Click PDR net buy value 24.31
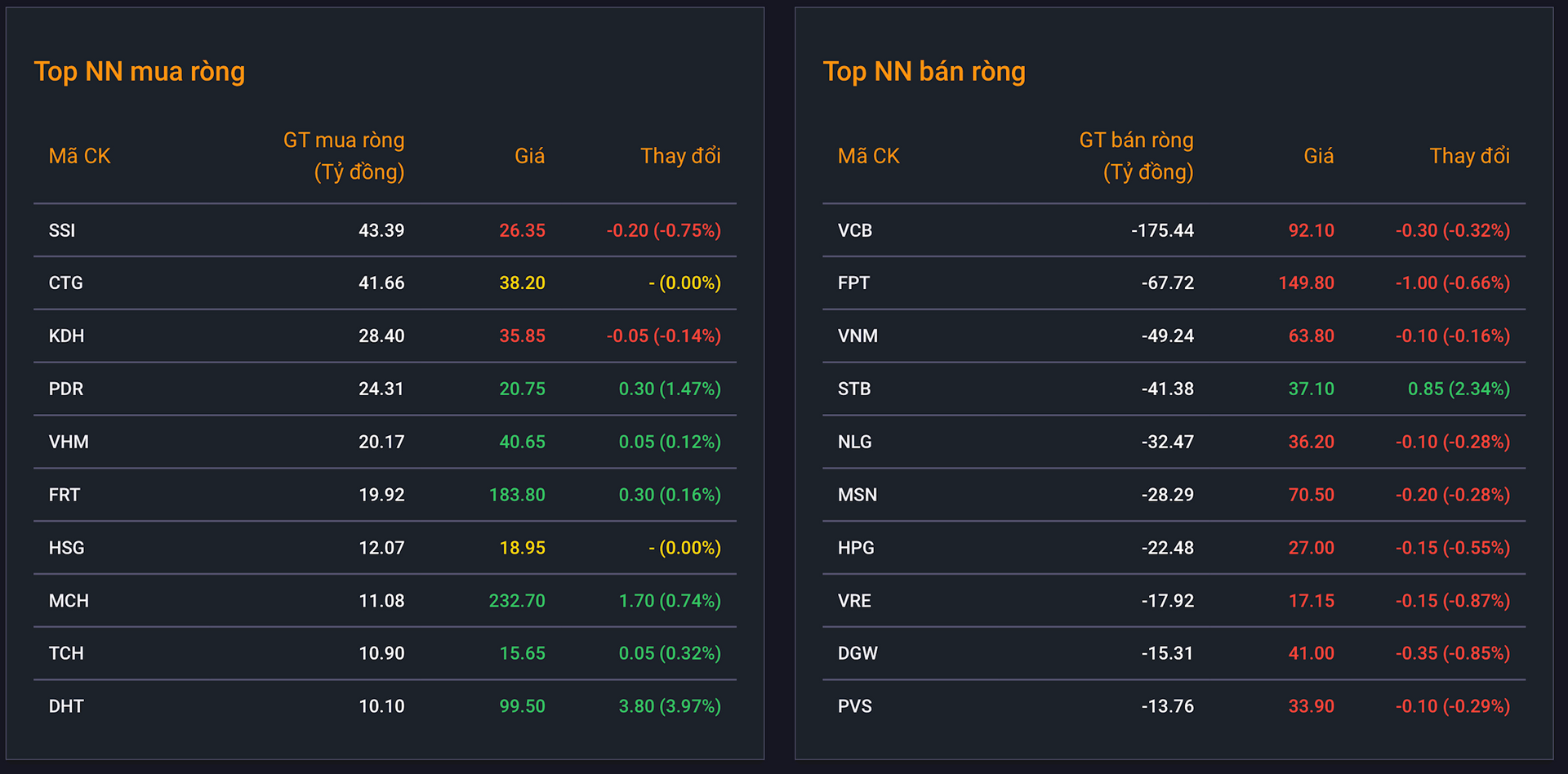 tap(381, 389)
